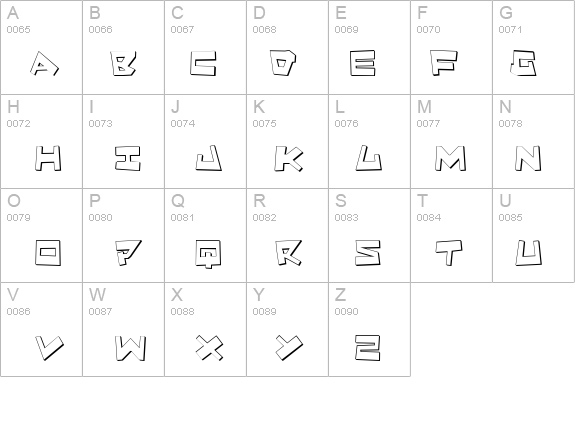The height and width of the screenshot is (421, 575).
Task: Click the letter B glyph preview
Action: click(123, 64)
